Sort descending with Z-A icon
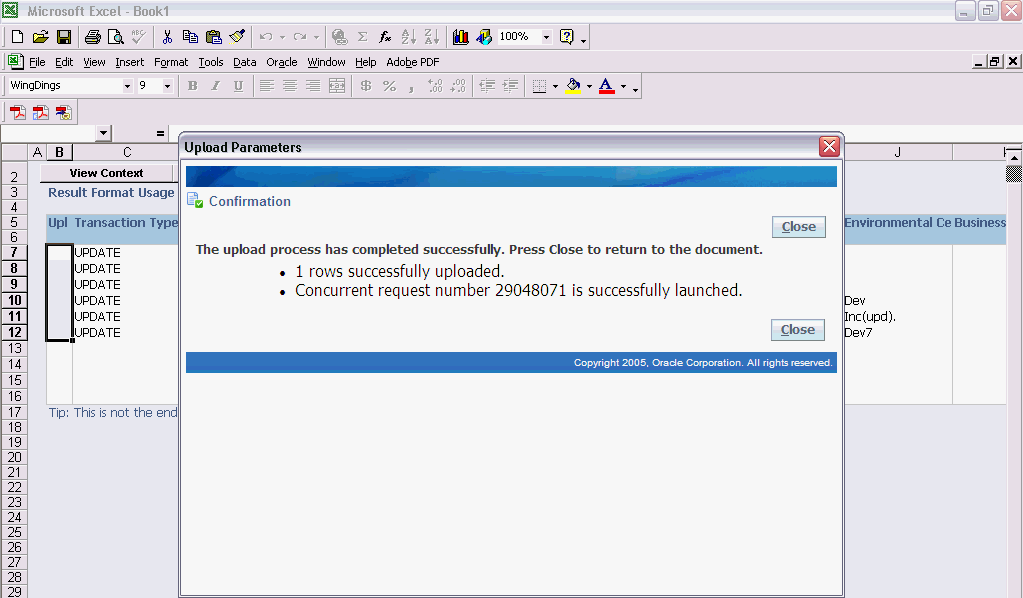The image size is (1023, 598). [x=431, y=37]
